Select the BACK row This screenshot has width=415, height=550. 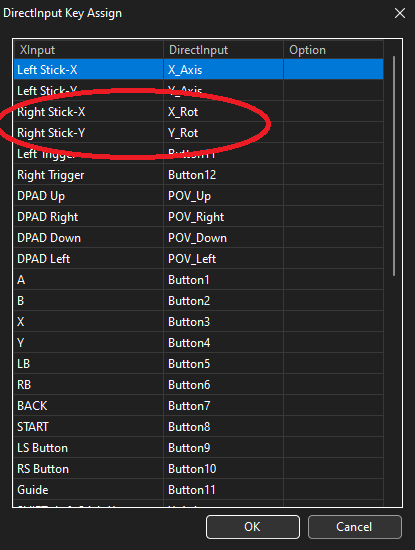click(x=199, y=406)
